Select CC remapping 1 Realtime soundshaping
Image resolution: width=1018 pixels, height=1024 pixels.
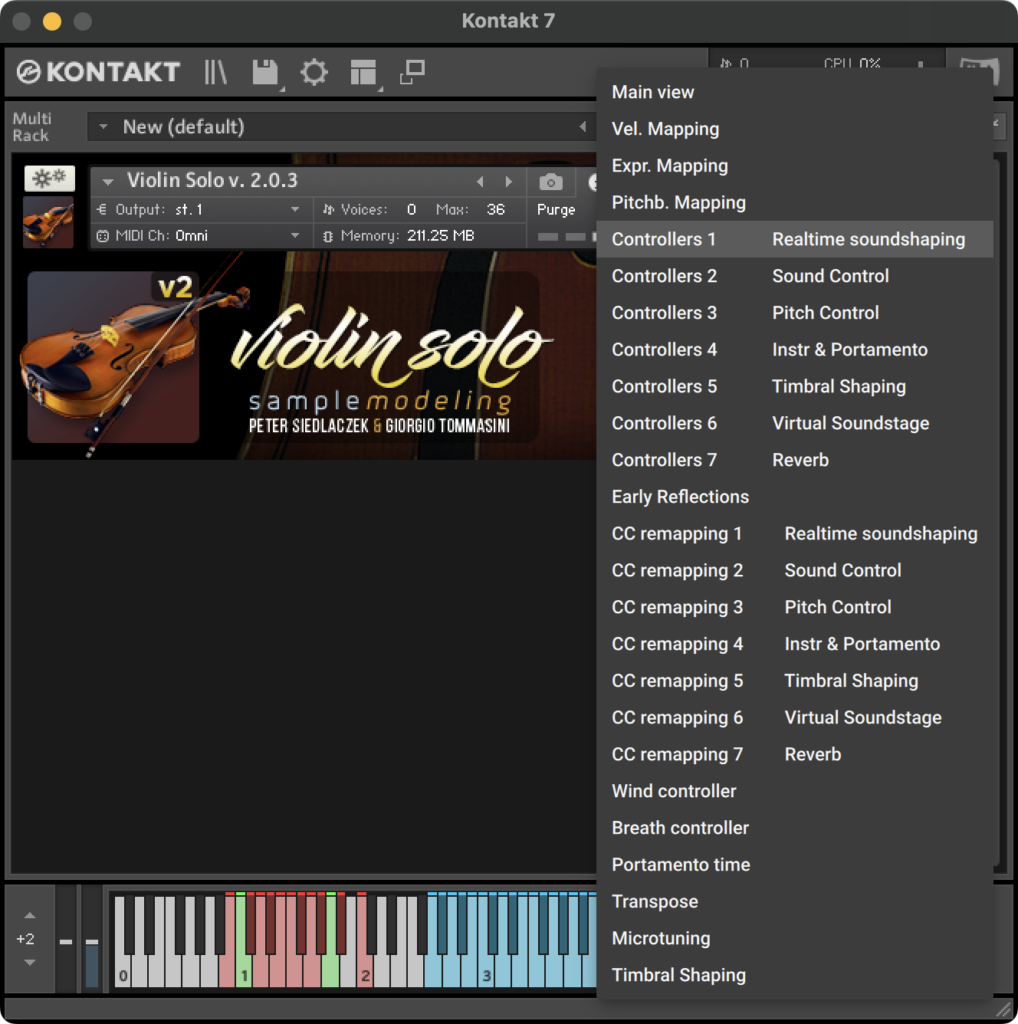point(795,534)
